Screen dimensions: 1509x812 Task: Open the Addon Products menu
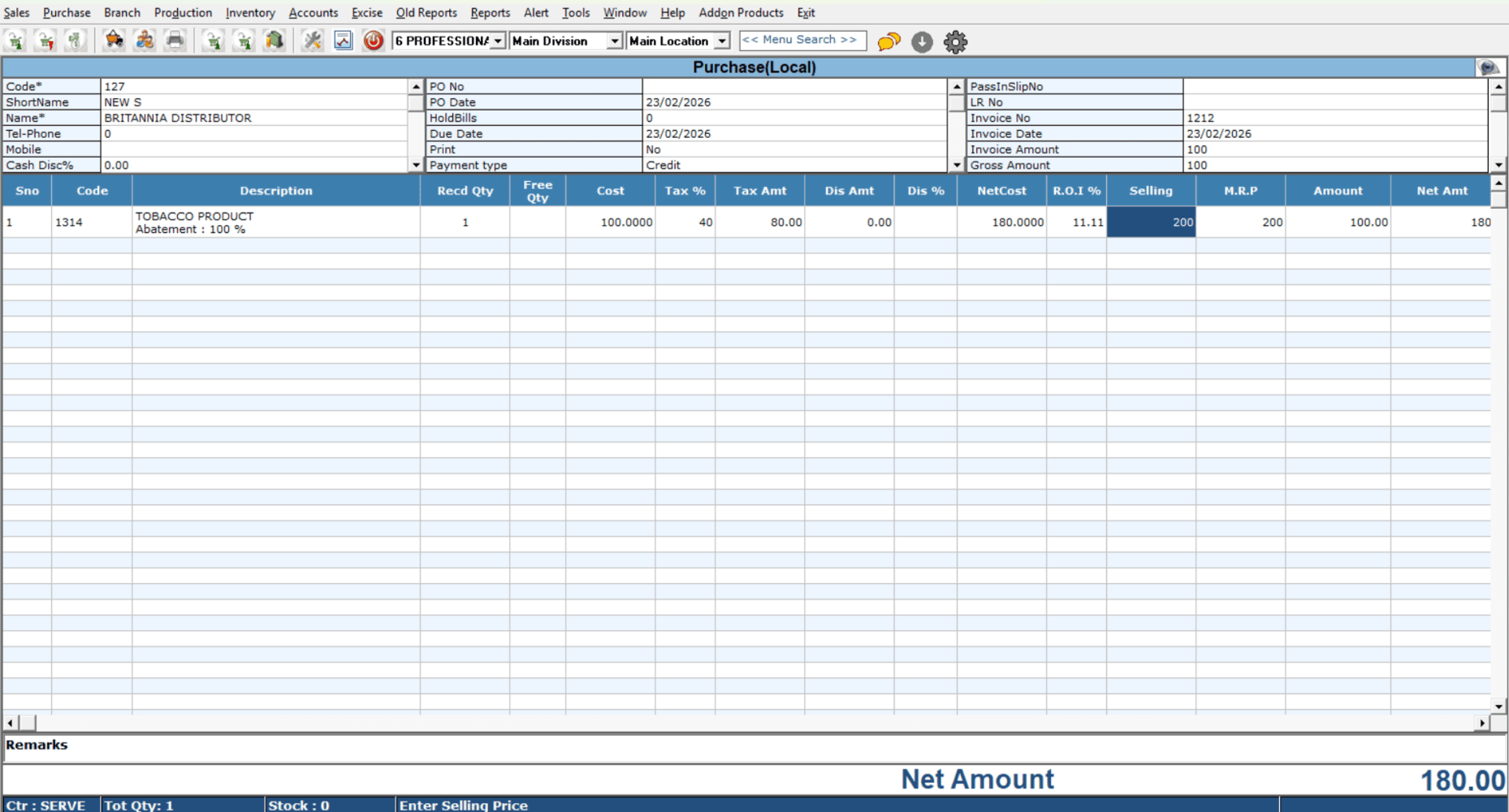741,12
